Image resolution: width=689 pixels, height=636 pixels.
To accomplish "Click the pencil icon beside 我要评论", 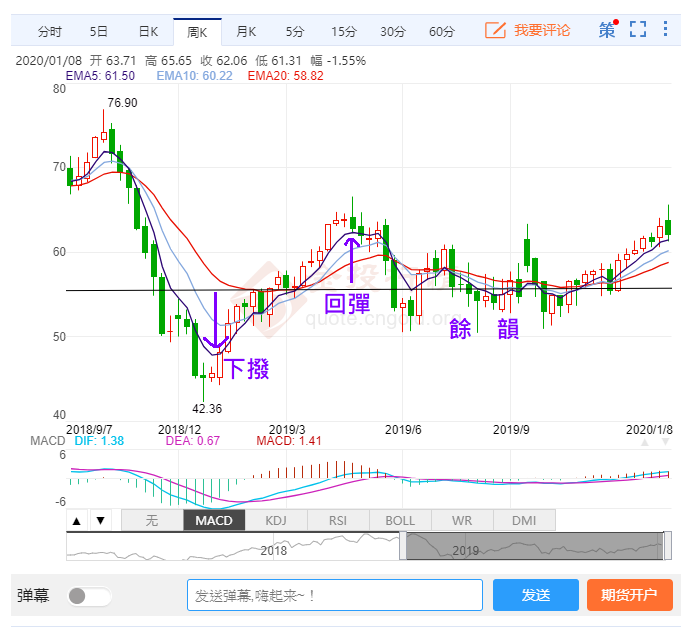I will coord(495,30).
